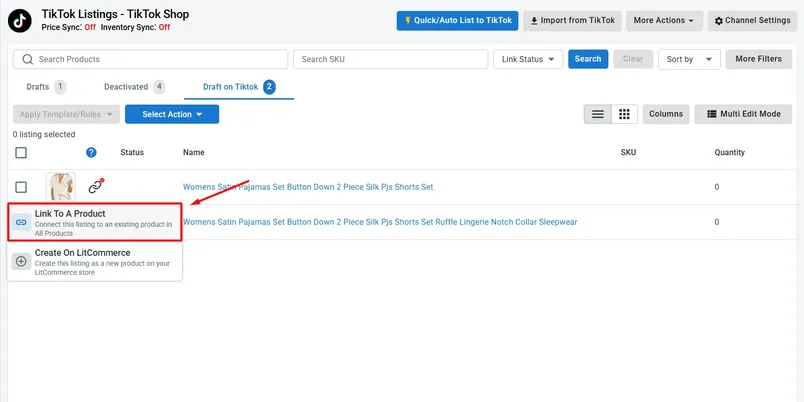Click the Clear button
804x402 pixels.
(633, 59)
